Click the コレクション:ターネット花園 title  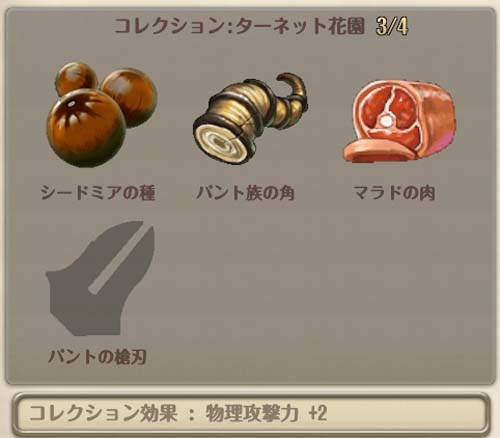[239, 26]
